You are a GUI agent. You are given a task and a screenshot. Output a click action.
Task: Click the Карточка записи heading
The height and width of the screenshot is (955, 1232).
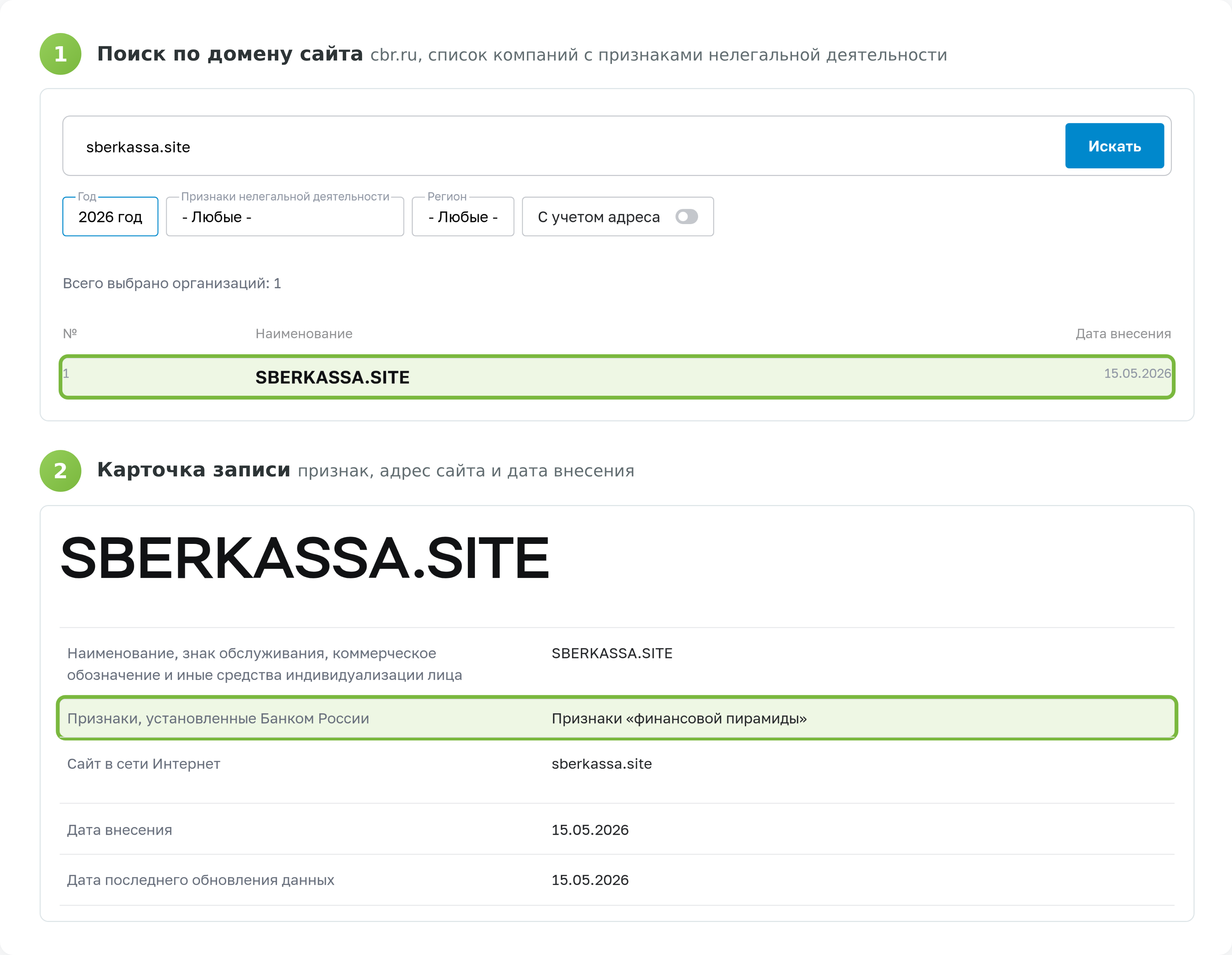pyautogui.click(x=194, y=470)
